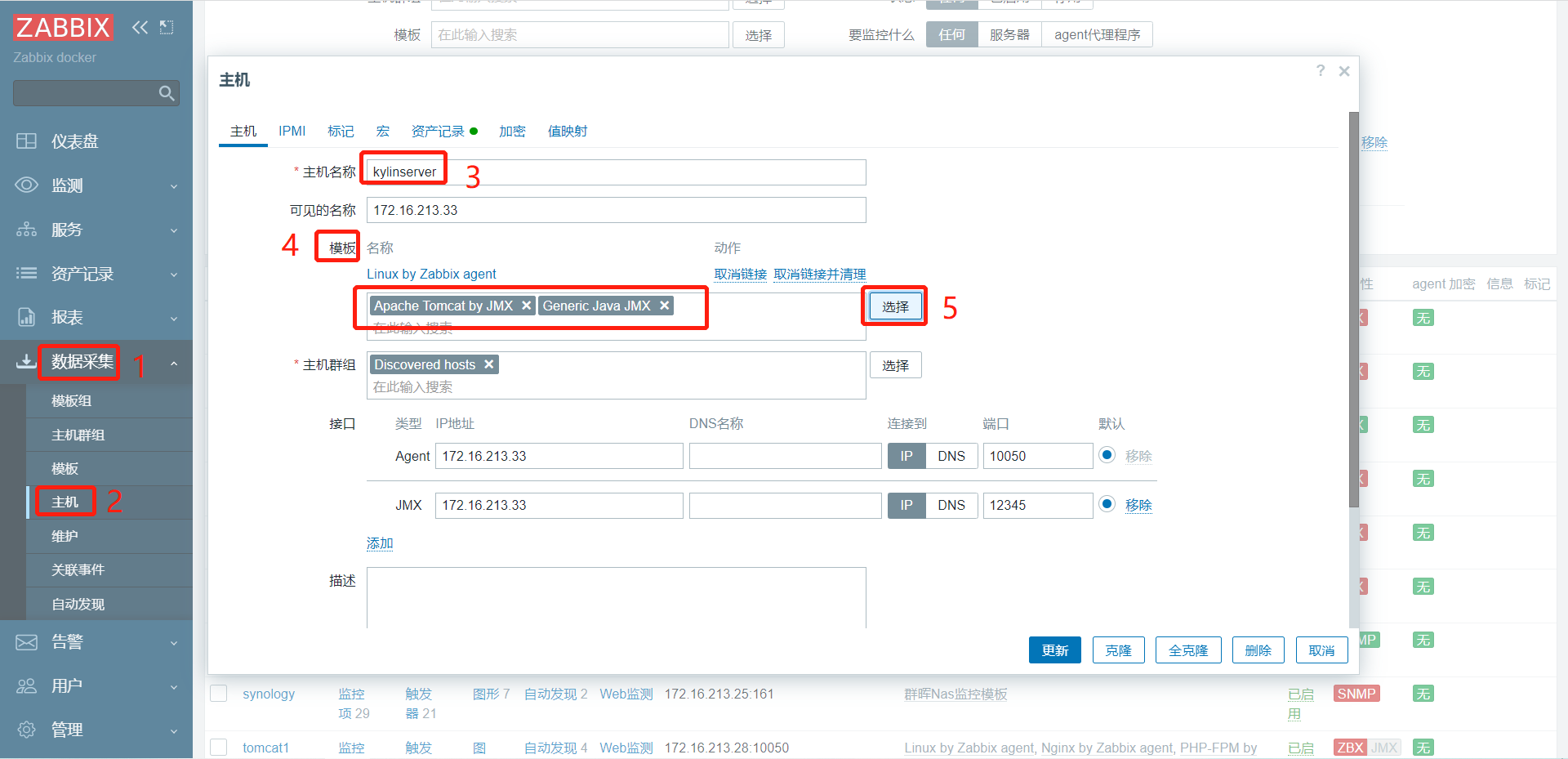Click the 全克隆 button

point(1188,650)
